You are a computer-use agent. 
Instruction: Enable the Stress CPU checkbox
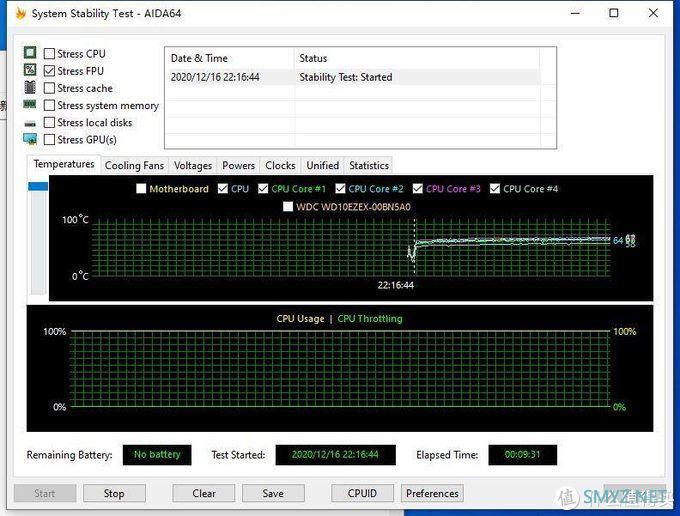tap(49, 54)
